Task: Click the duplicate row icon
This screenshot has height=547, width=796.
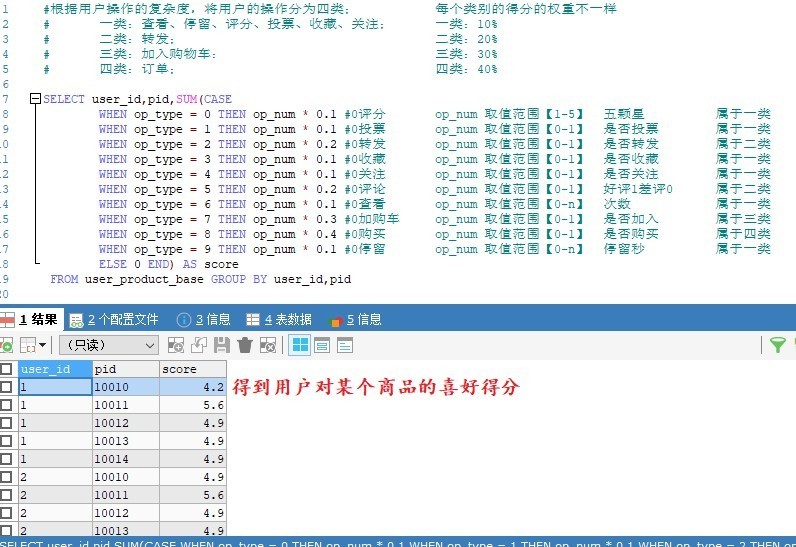Action: point(198,345)
